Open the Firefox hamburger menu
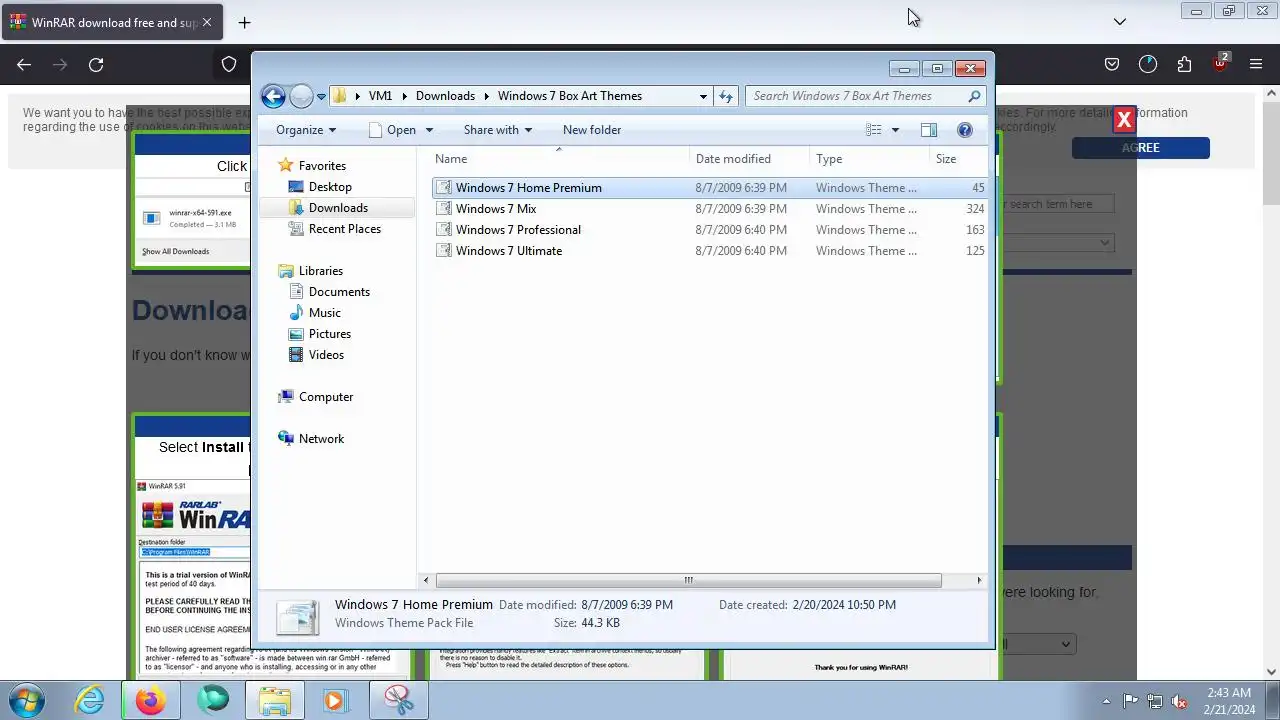 [1256, 65]
